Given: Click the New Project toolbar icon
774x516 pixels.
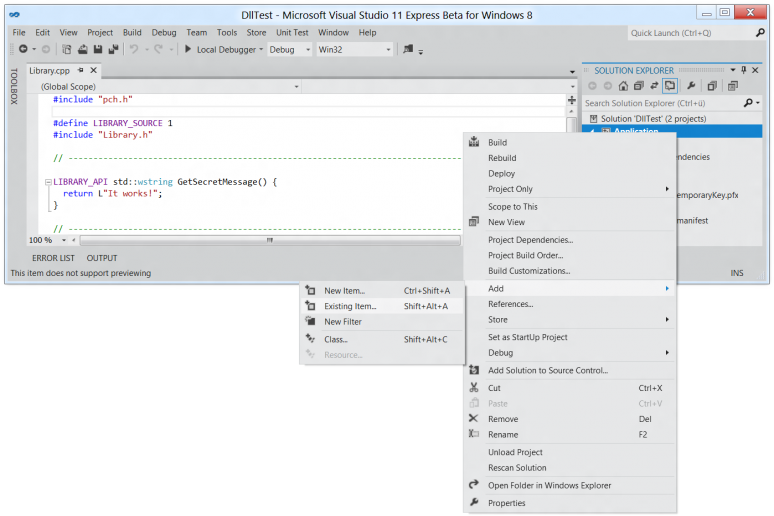Looking at the screenshot, I should point(67,49).
